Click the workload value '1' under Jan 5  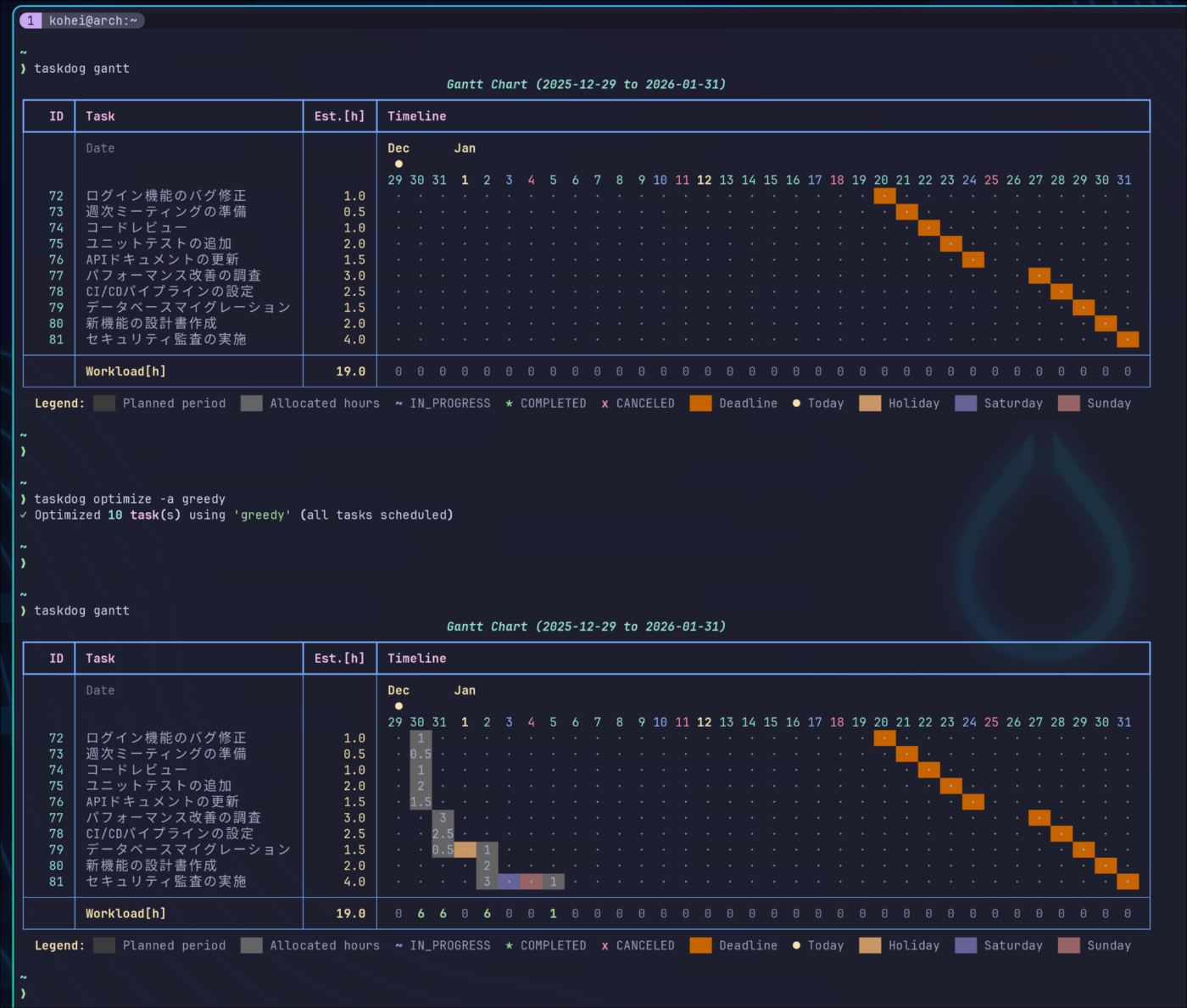pos(553,914)
